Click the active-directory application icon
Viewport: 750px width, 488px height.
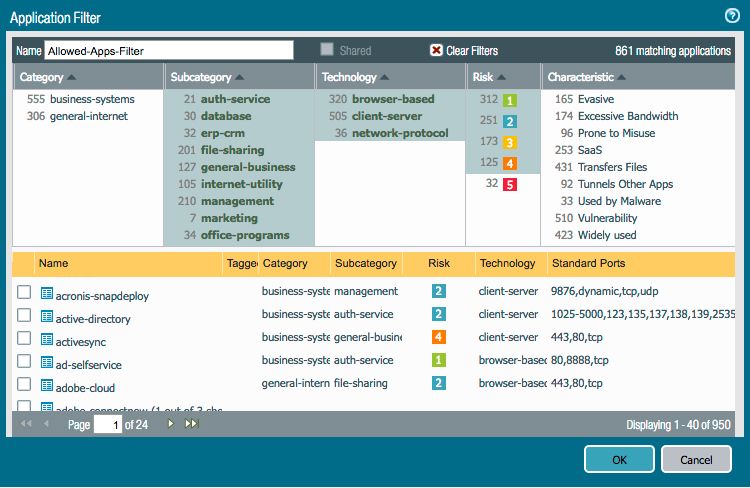point(46,316)
